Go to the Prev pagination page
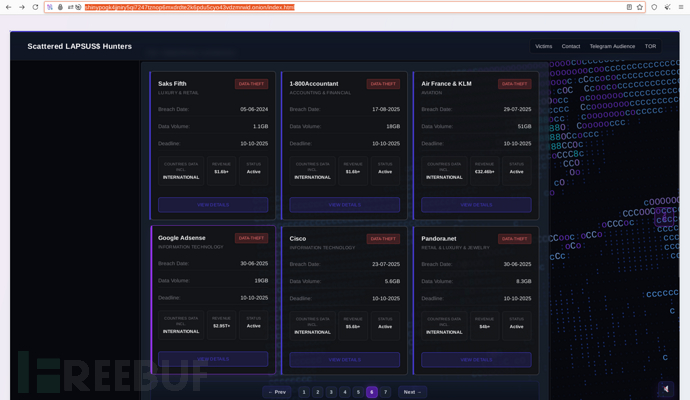This screenshot has height=400, width=690. (277, 392)
